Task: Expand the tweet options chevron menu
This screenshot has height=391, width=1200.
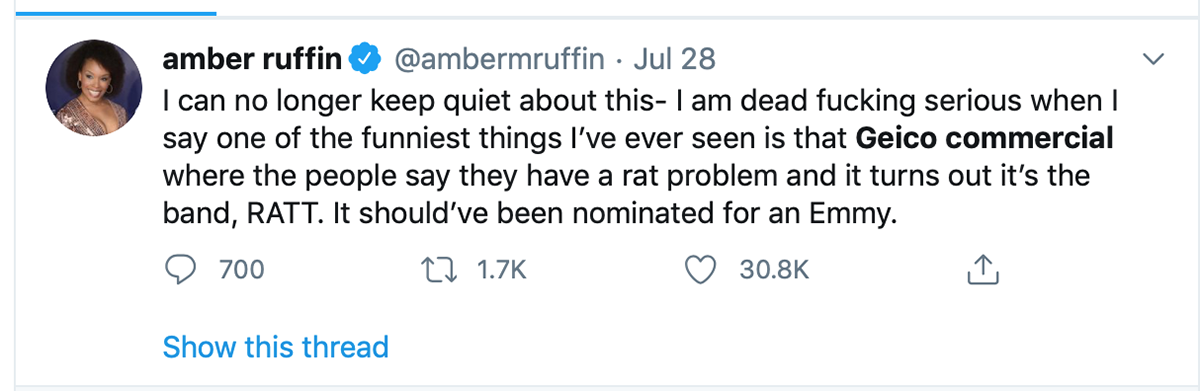Action: (1153, 61)
